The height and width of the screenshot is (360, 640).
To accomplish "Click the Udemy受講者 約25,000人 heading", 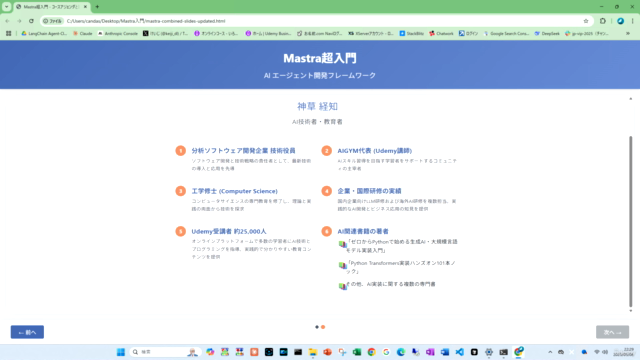I will [x=229, y=231].
